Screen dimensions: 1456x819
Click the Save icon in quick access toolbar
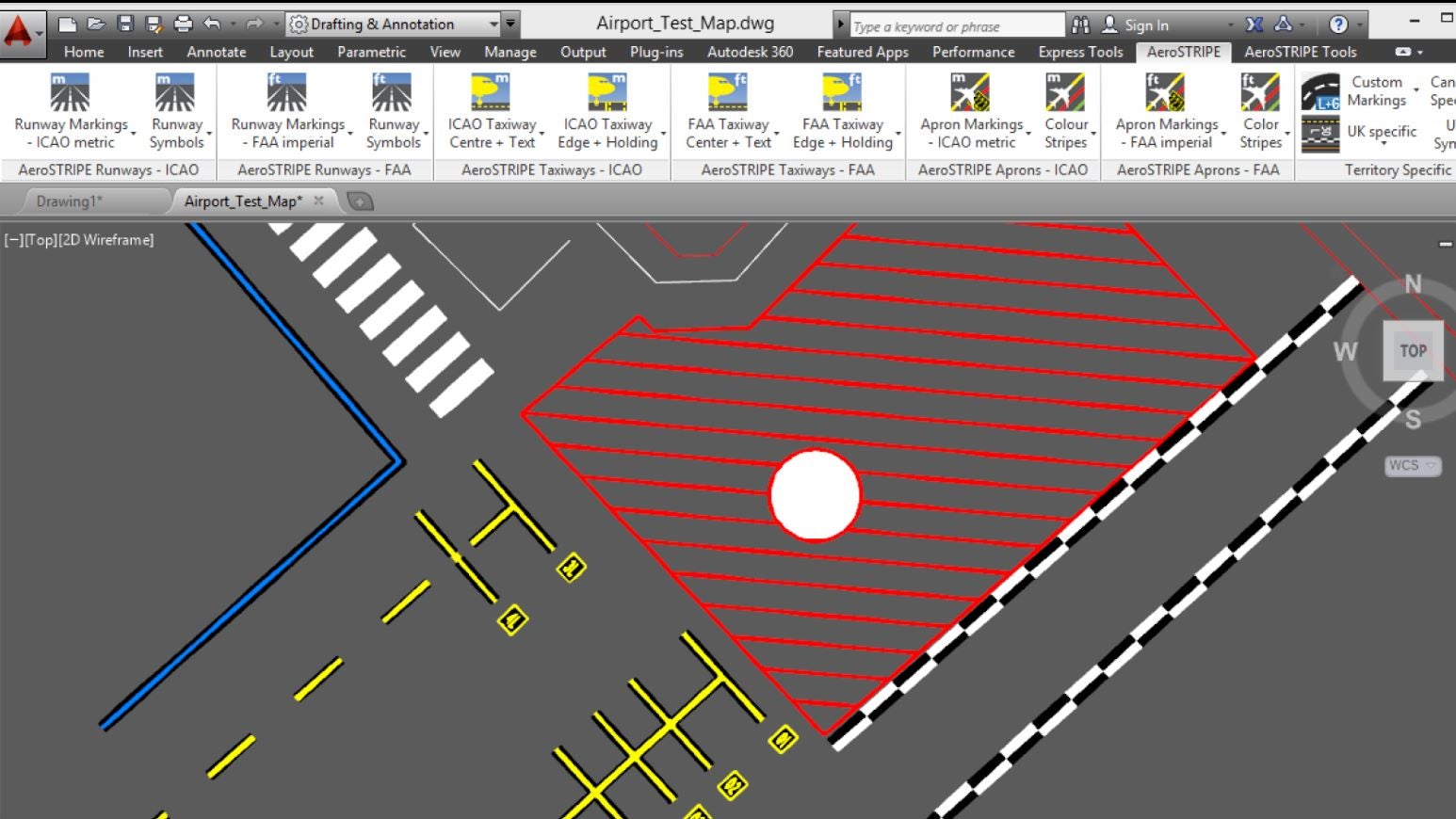click(x=125, y=24)
